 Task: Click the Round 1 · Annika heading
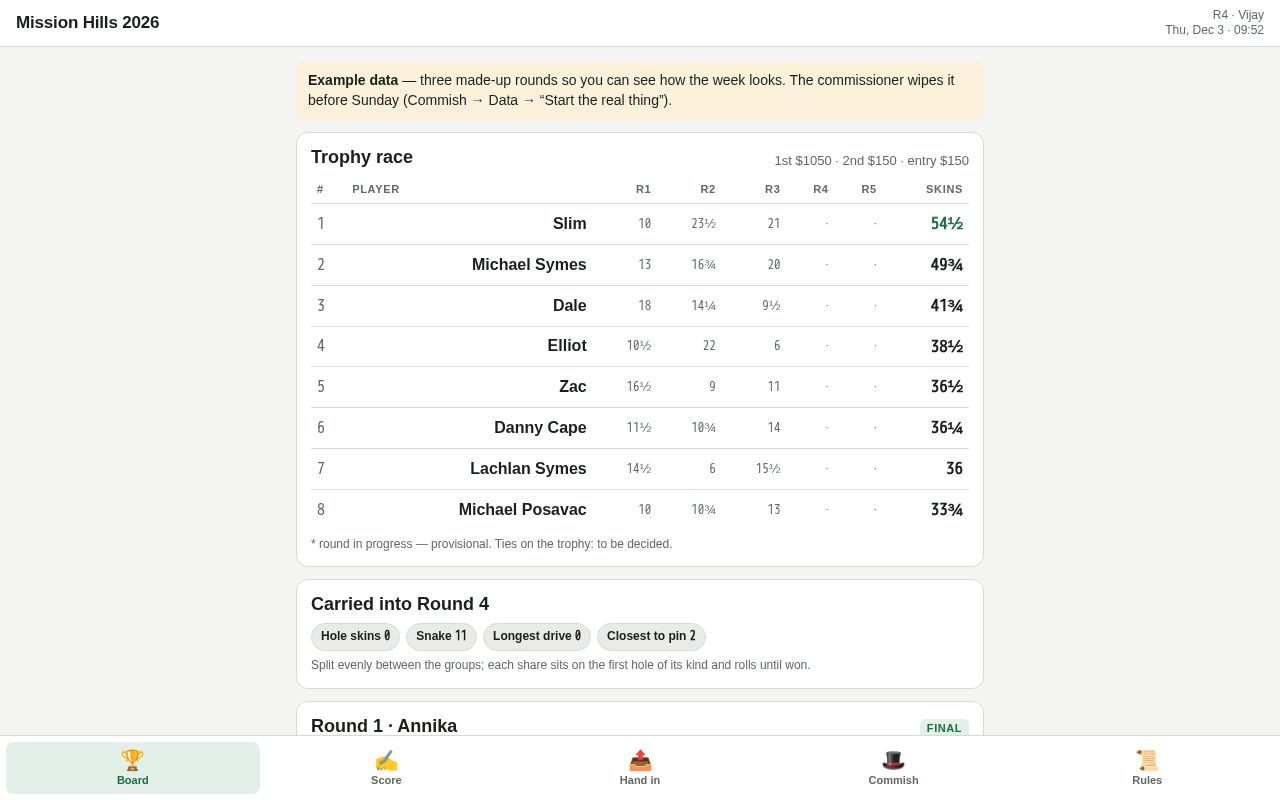click(x=384, y=726)
